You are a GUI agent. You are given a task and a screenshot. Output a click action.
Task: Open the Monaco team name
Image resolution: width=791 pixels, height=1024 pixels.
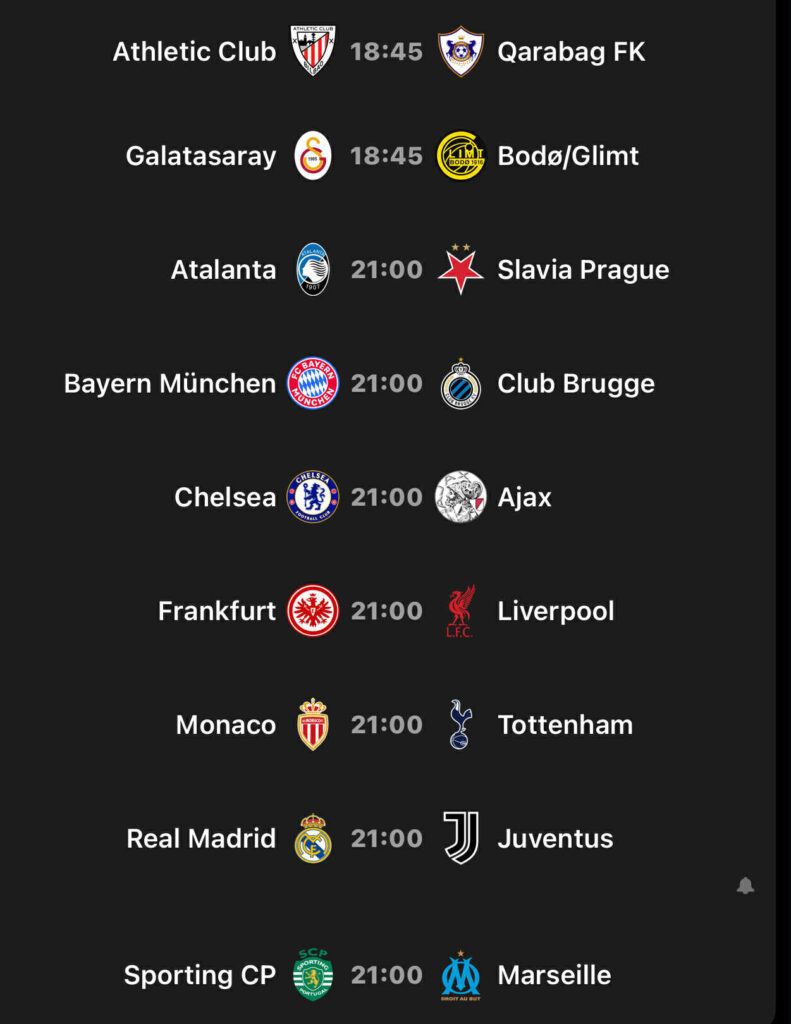[226, 724]
